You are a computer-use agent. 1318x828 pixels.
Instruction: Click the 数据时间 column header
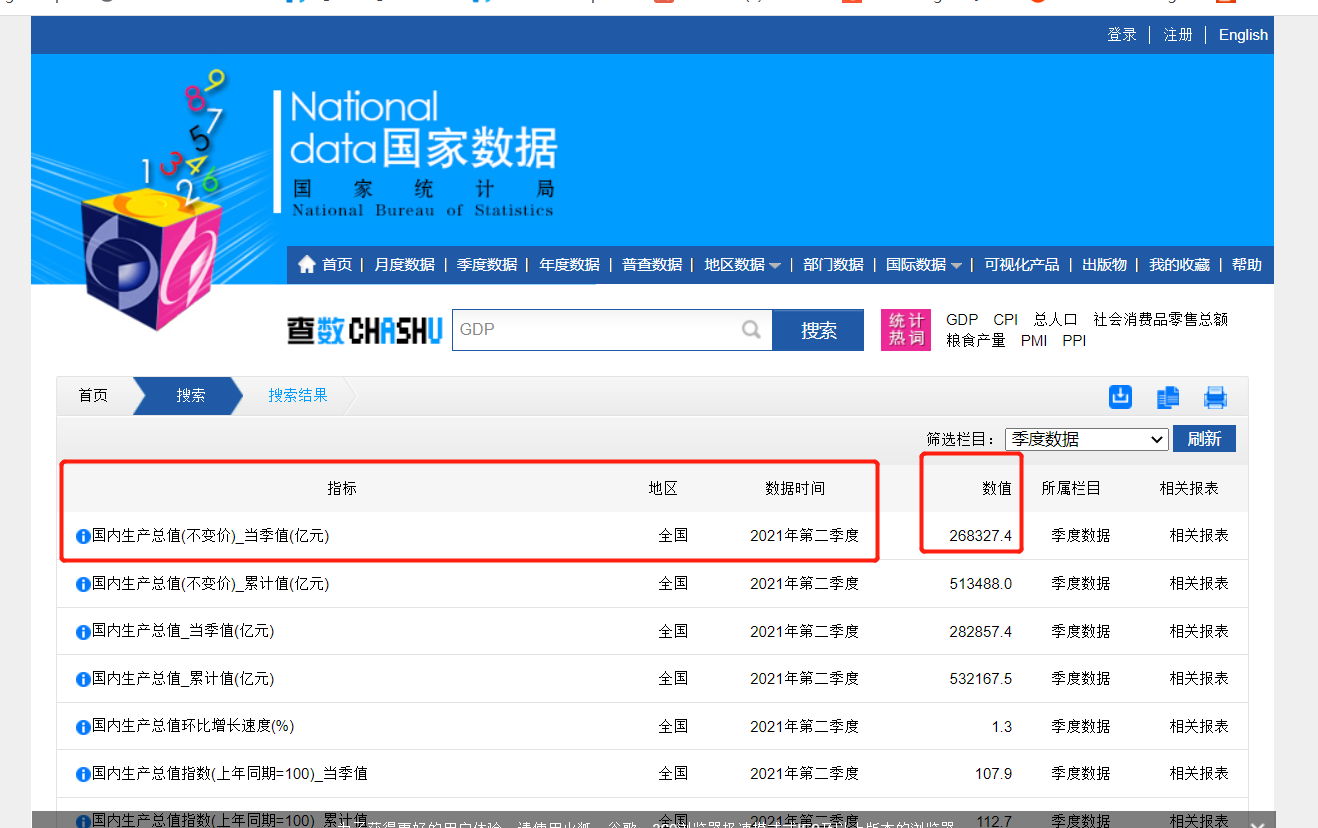pyautogui.click(x=795, y=489)
